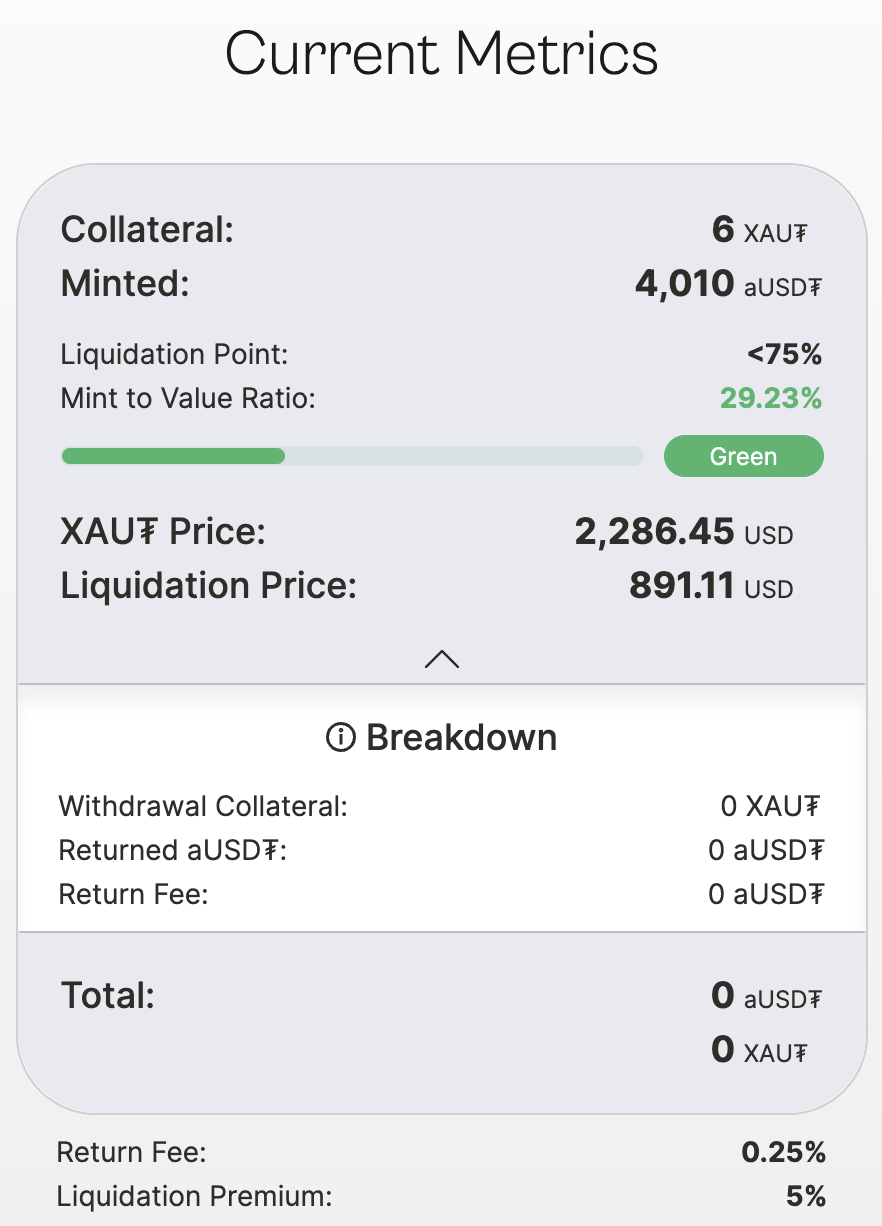Click the 6 XAU₮ collateral amount
This screenshot has width=882, height=1226.
[x=759, y=230]
